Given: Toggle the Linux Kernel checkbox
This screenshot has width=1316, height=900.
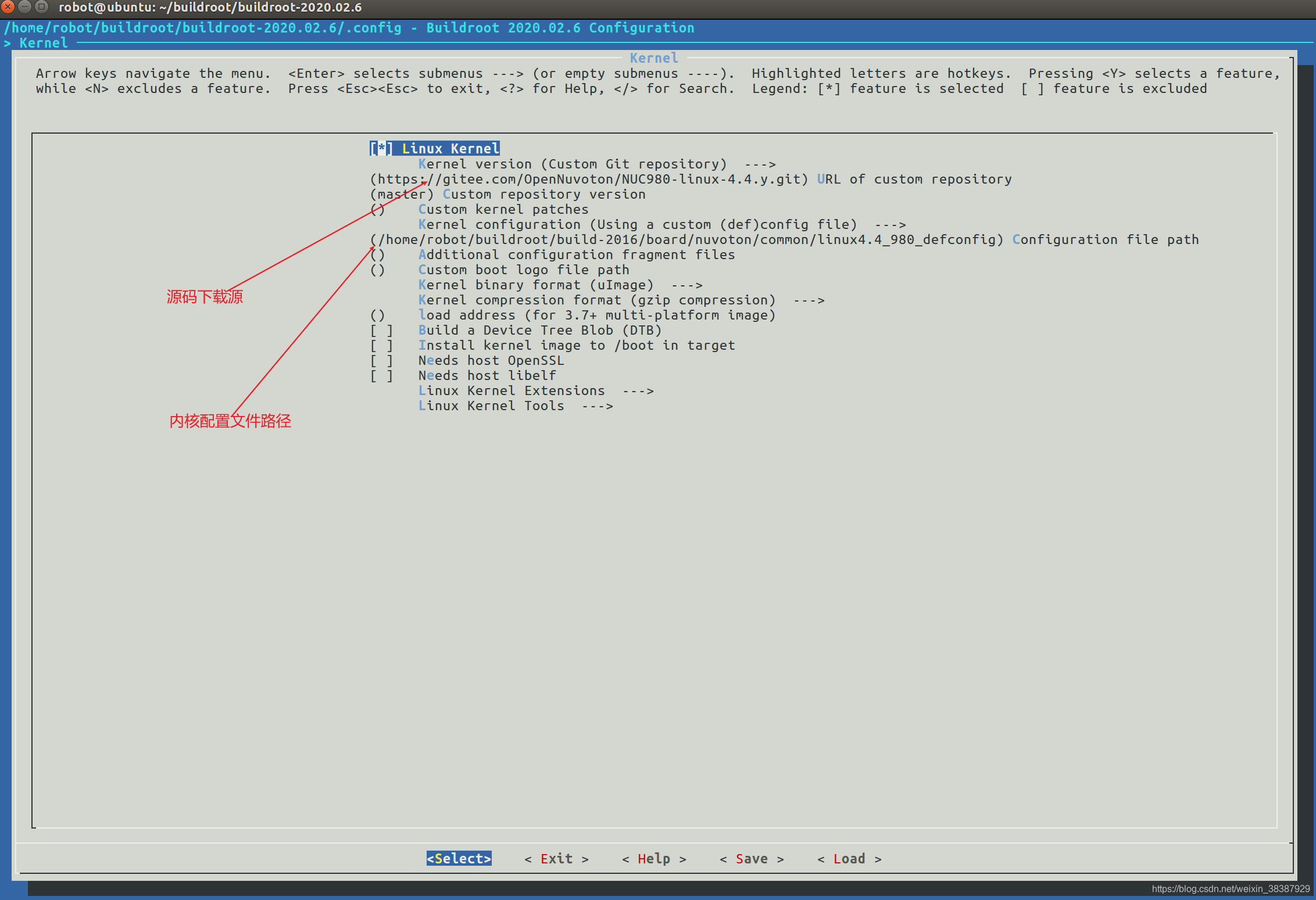Looking at the screenshot, I should (x=381, y=149).
